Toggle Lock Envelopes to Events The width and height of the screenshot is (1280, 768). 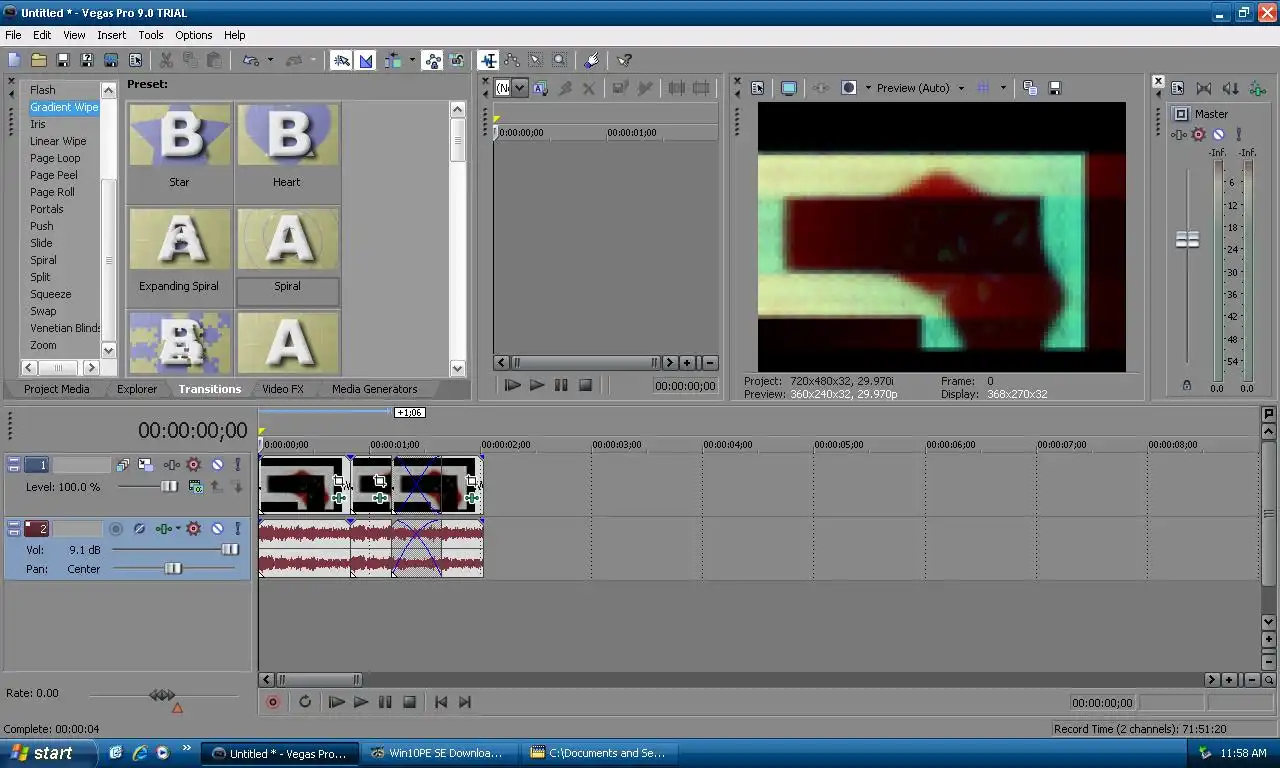432,61
